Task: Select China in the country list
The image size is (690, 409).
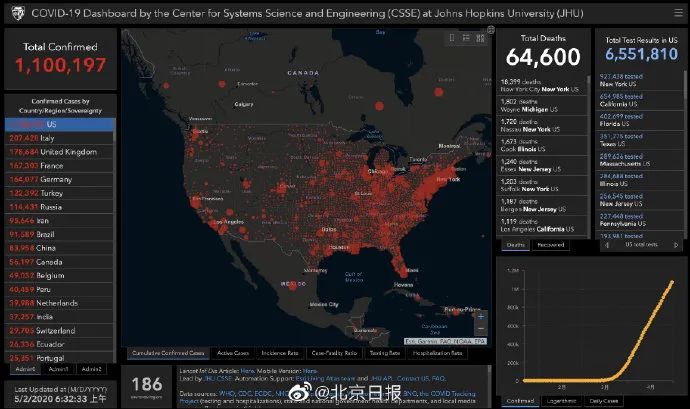Action: click(59, 248)
